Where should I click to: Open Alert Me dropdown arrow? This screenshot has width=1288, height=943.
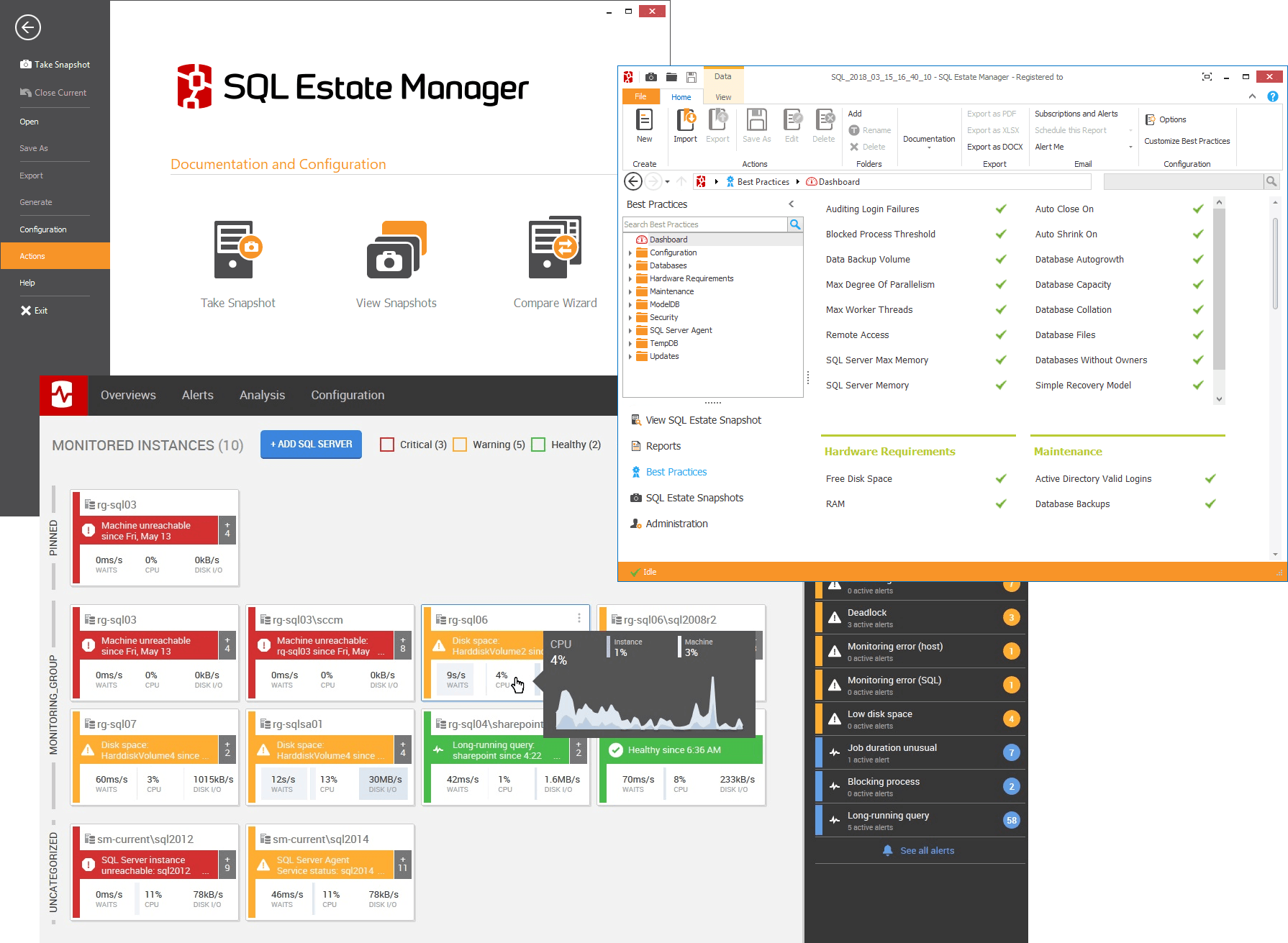click(x=1130, y=147)
